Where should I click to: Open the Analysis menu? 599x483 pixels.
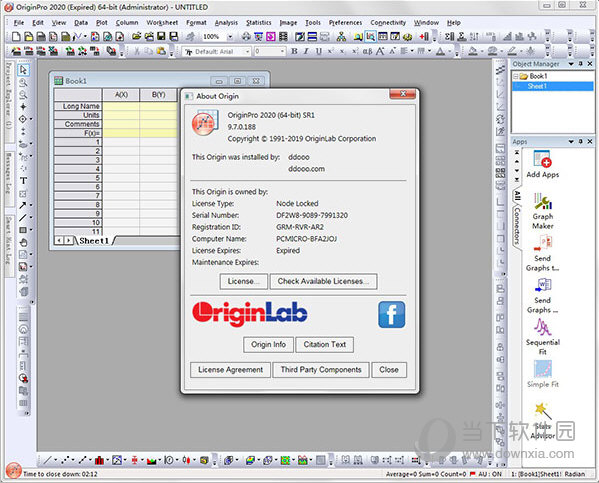point(226,23)
